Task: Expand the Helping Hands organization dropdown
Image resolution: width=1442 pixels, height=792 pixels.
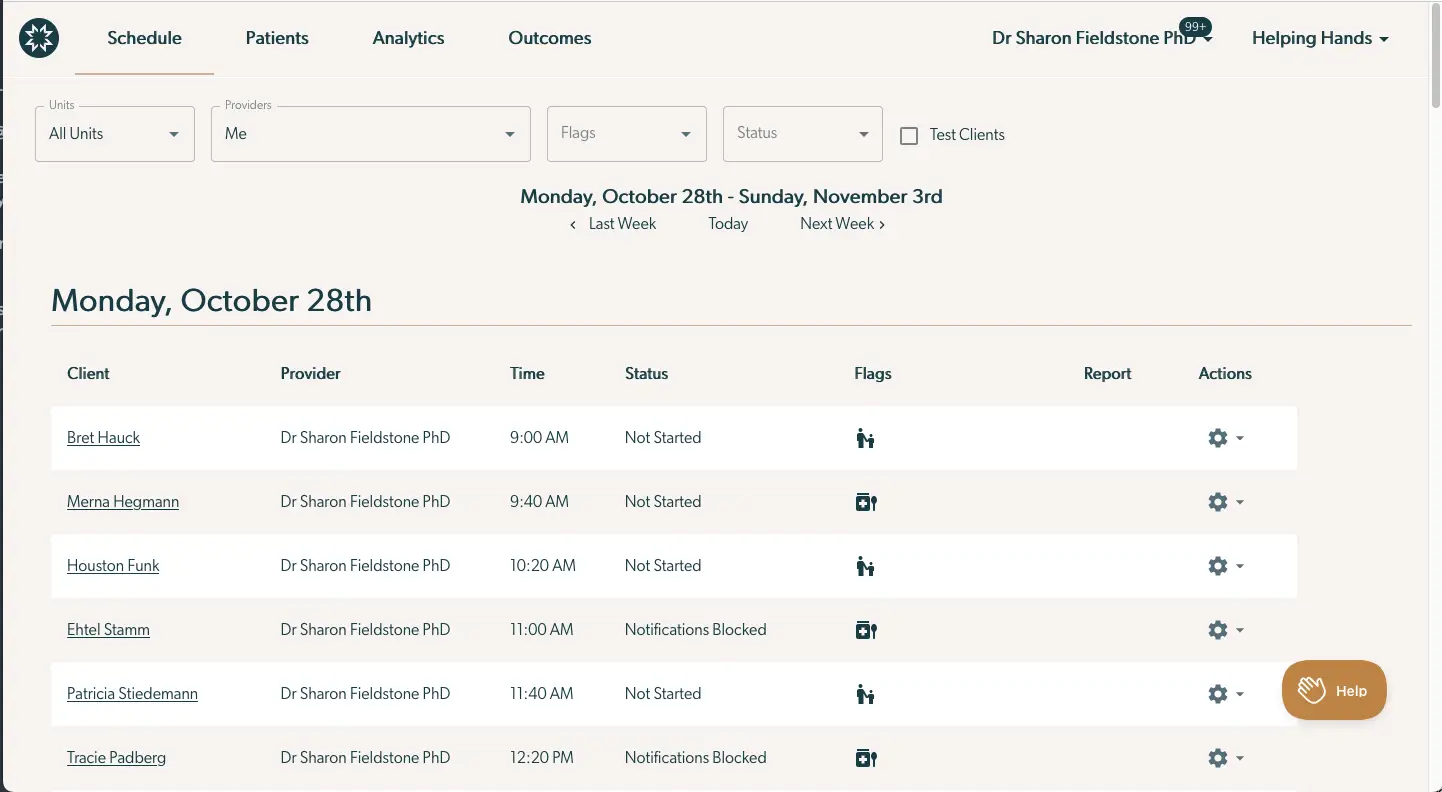Action: (1319, 38)
